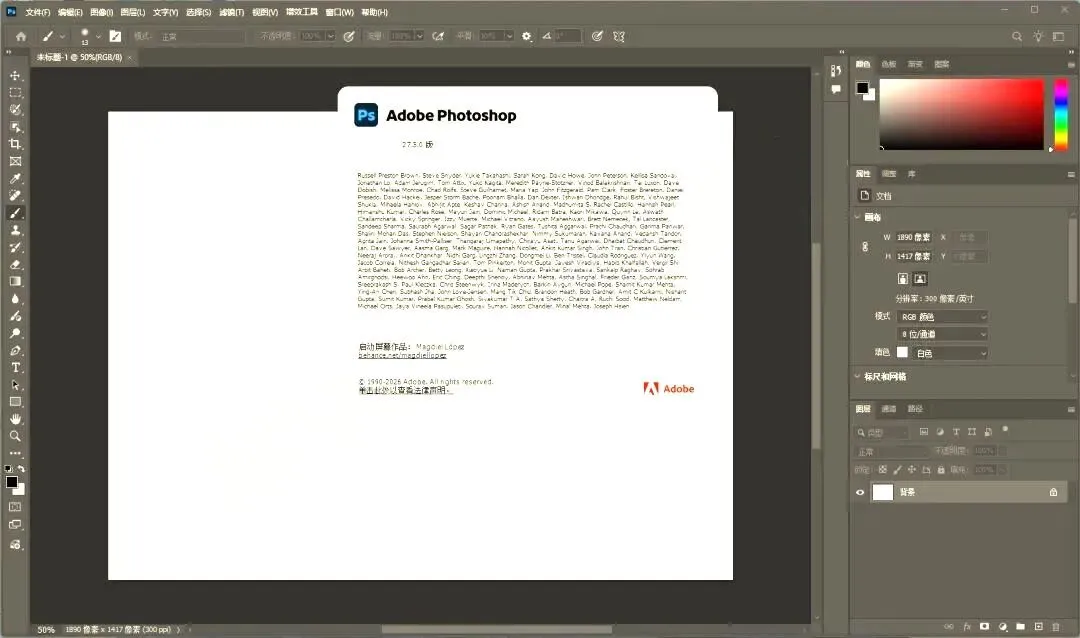The width and height of the screenshot is (1080, 638).
Task: Select the Eraser tool
Action: pyautogui.click(x=15, y=265)
